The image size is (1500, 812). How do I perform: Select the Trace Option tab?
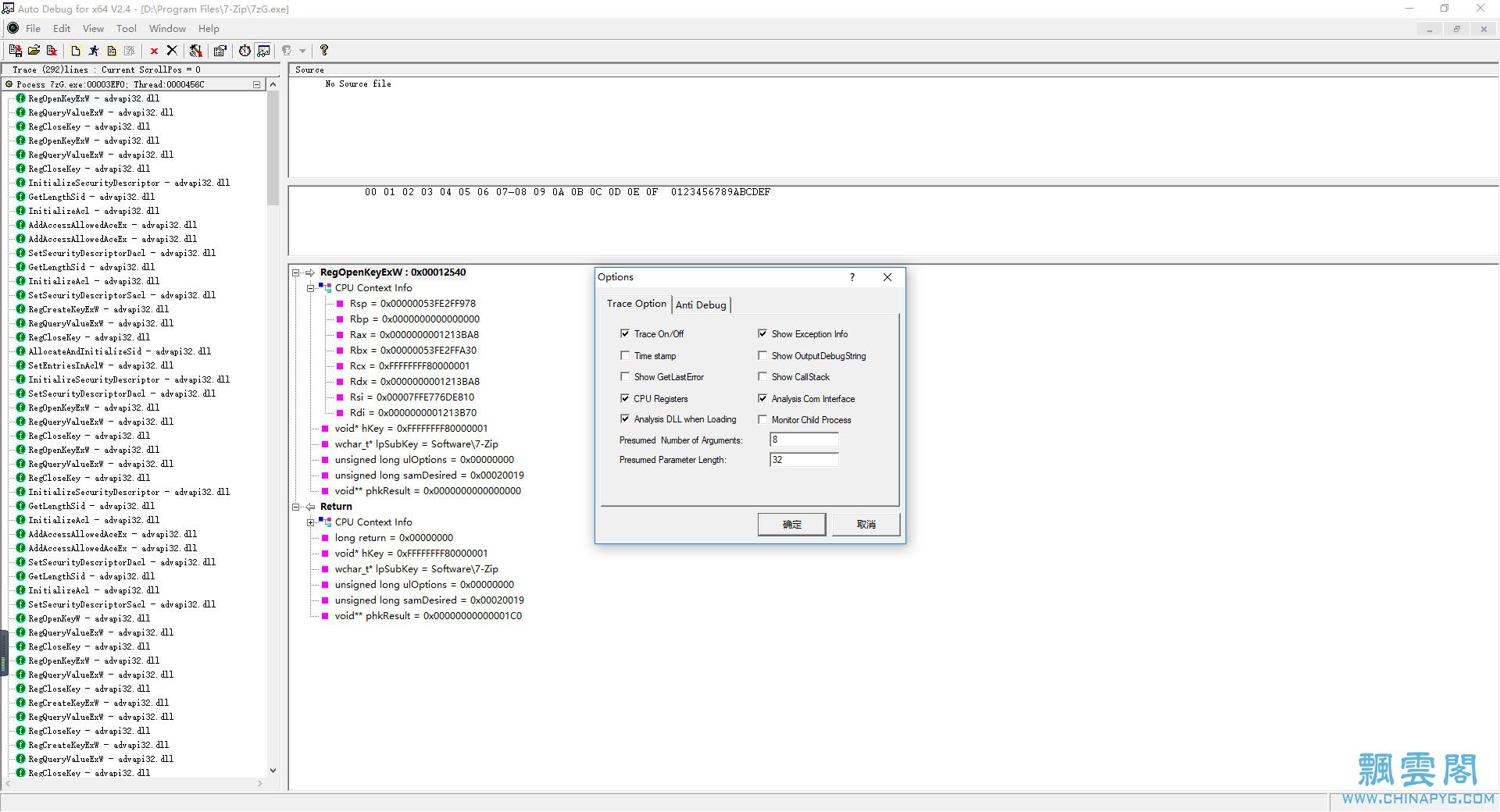pos(637,304)
